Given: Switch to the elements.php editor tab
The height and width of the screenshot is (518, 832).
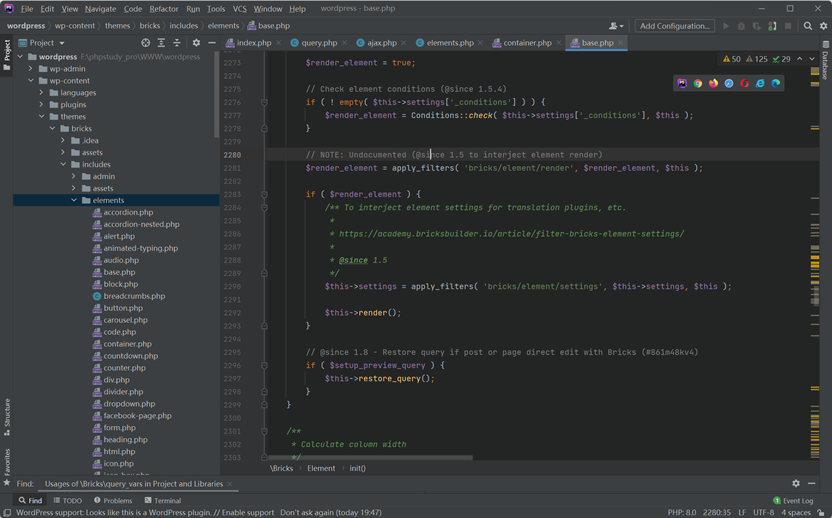Looking at the screenshot, I should [x=449, y=42].
